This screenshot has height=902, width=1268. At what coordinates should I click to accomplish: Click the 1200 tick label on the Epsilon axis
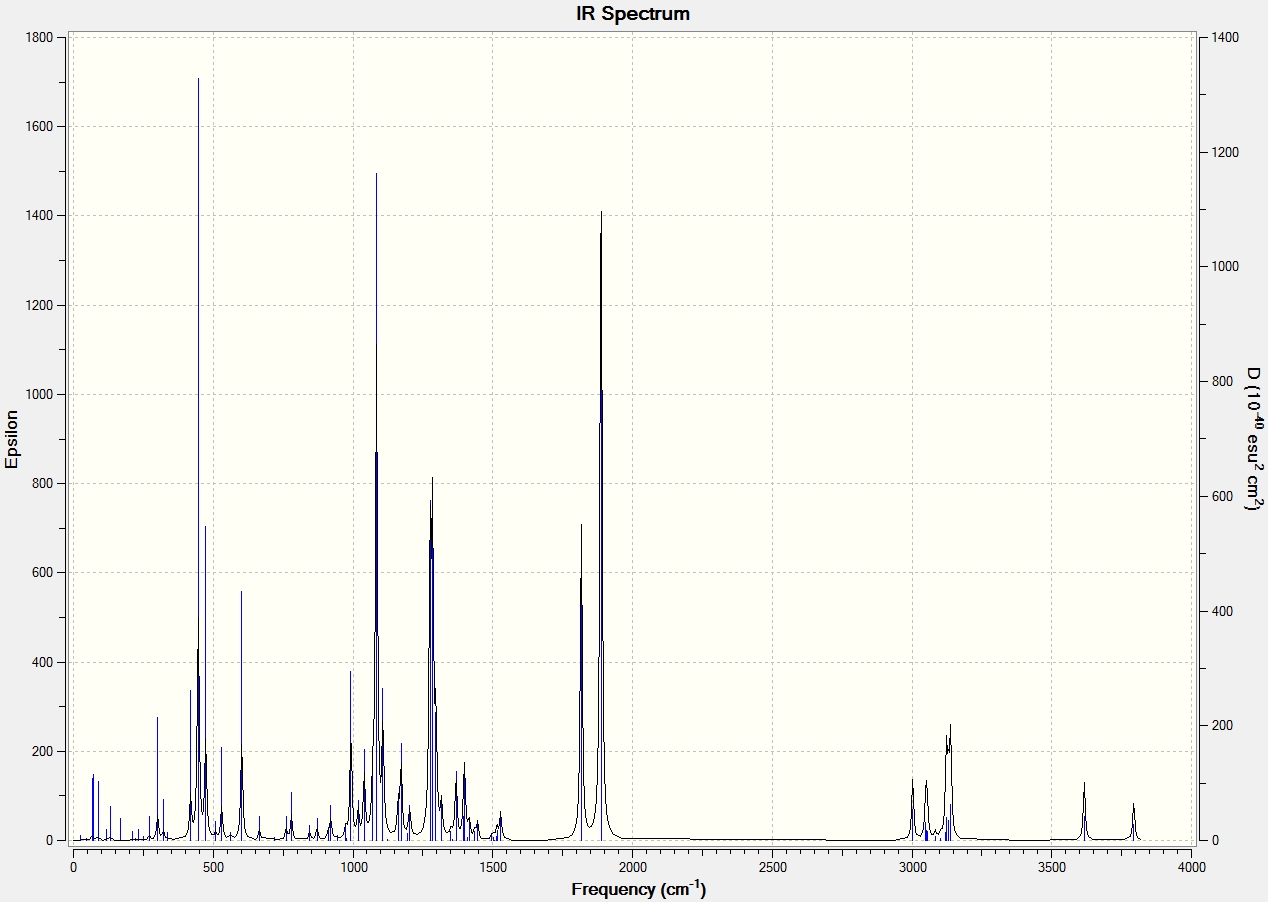[x=41, y=306]
